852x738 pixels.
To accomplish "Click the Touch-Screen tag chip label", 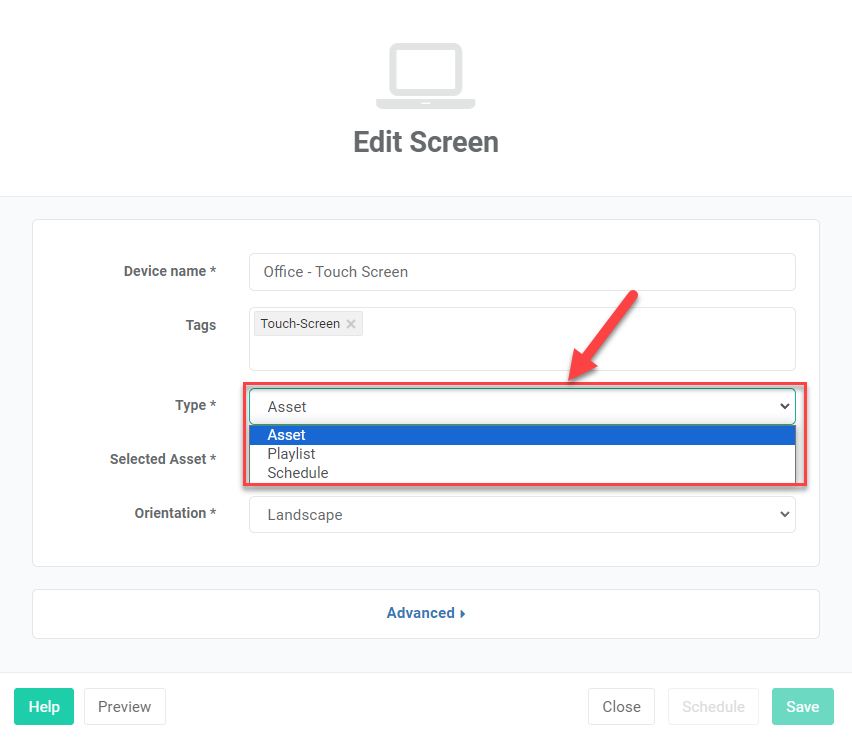I will pos(300,324).
